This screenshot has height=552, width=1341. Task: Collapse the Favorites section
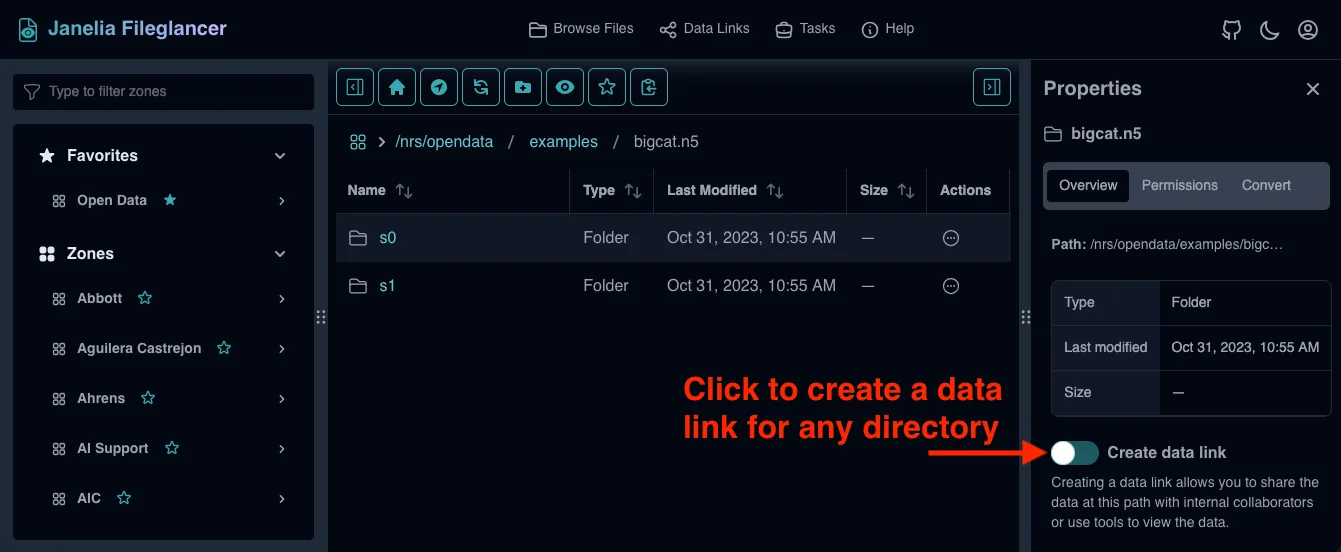coord(280,156)
